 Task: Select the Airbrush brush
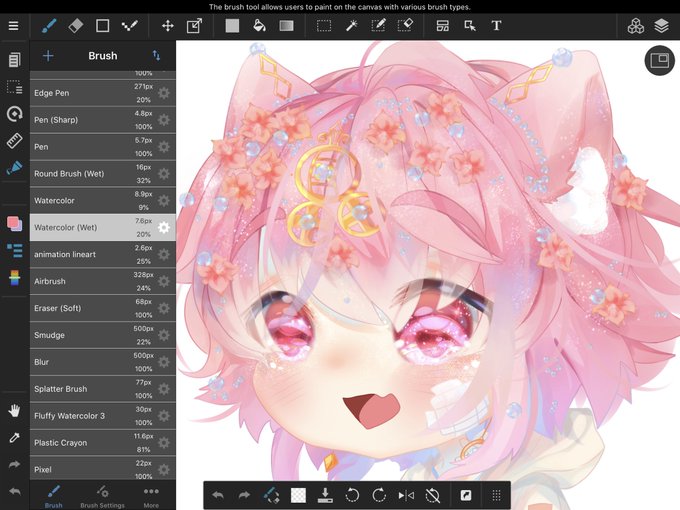point(103,281)
